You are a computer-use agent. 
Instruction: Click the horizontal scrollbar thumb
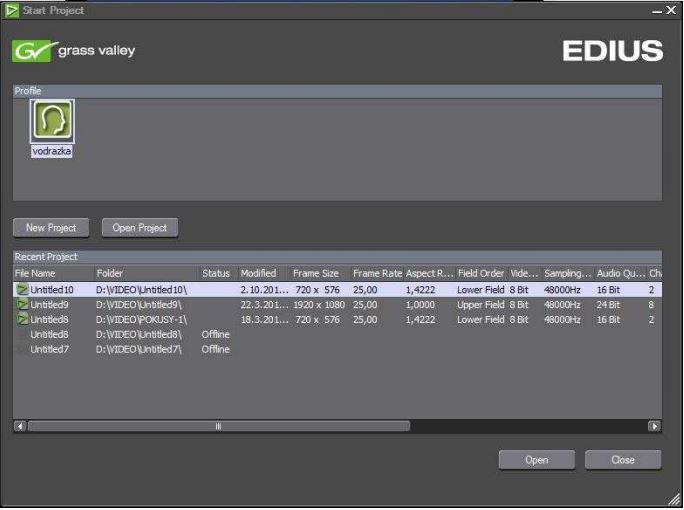[x=219, y=426]
